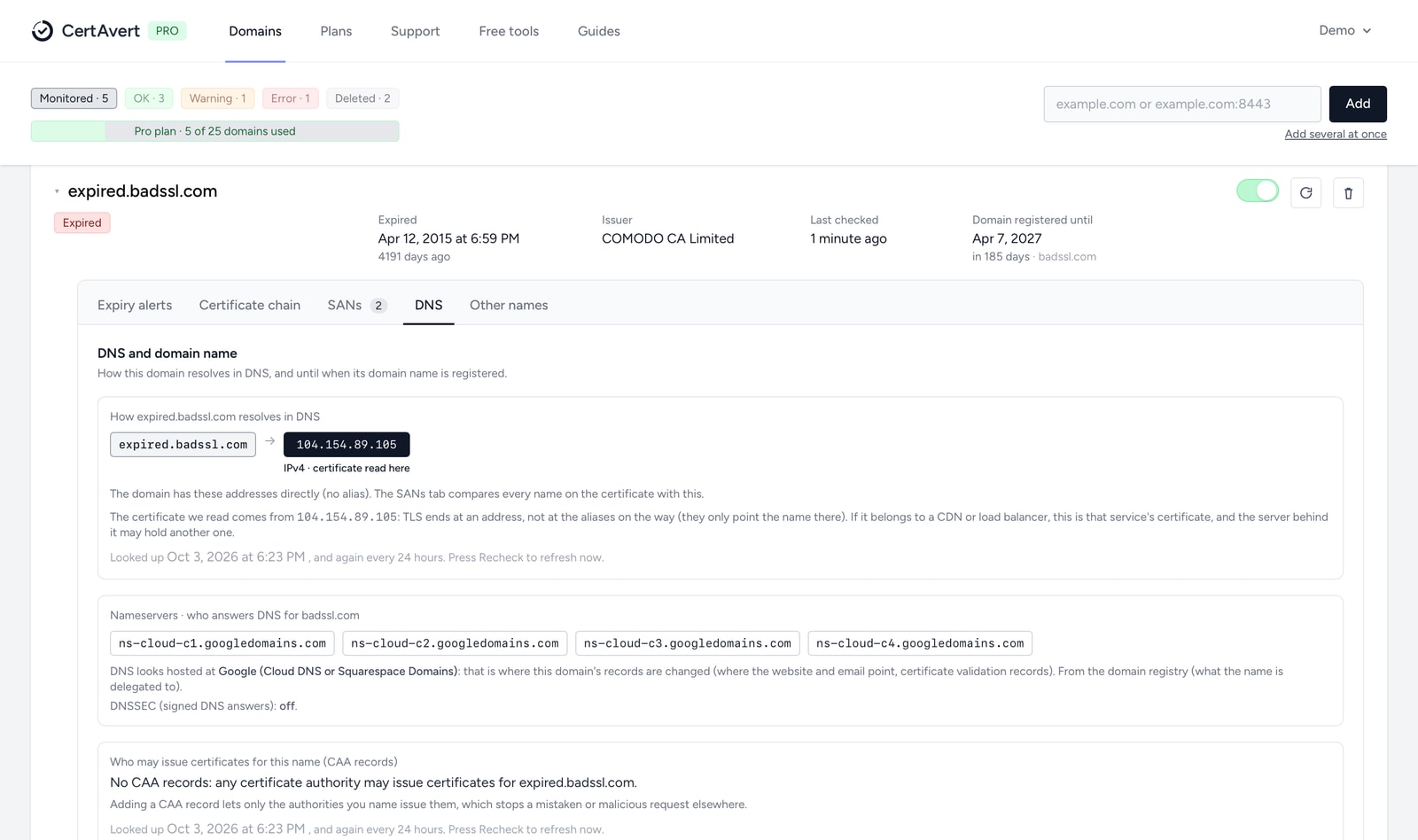The height and width of the screenshot is (840, 1418).
Task: Delete expired.badssl.com using the trash icon
Action: click(x=1348, y=193)
